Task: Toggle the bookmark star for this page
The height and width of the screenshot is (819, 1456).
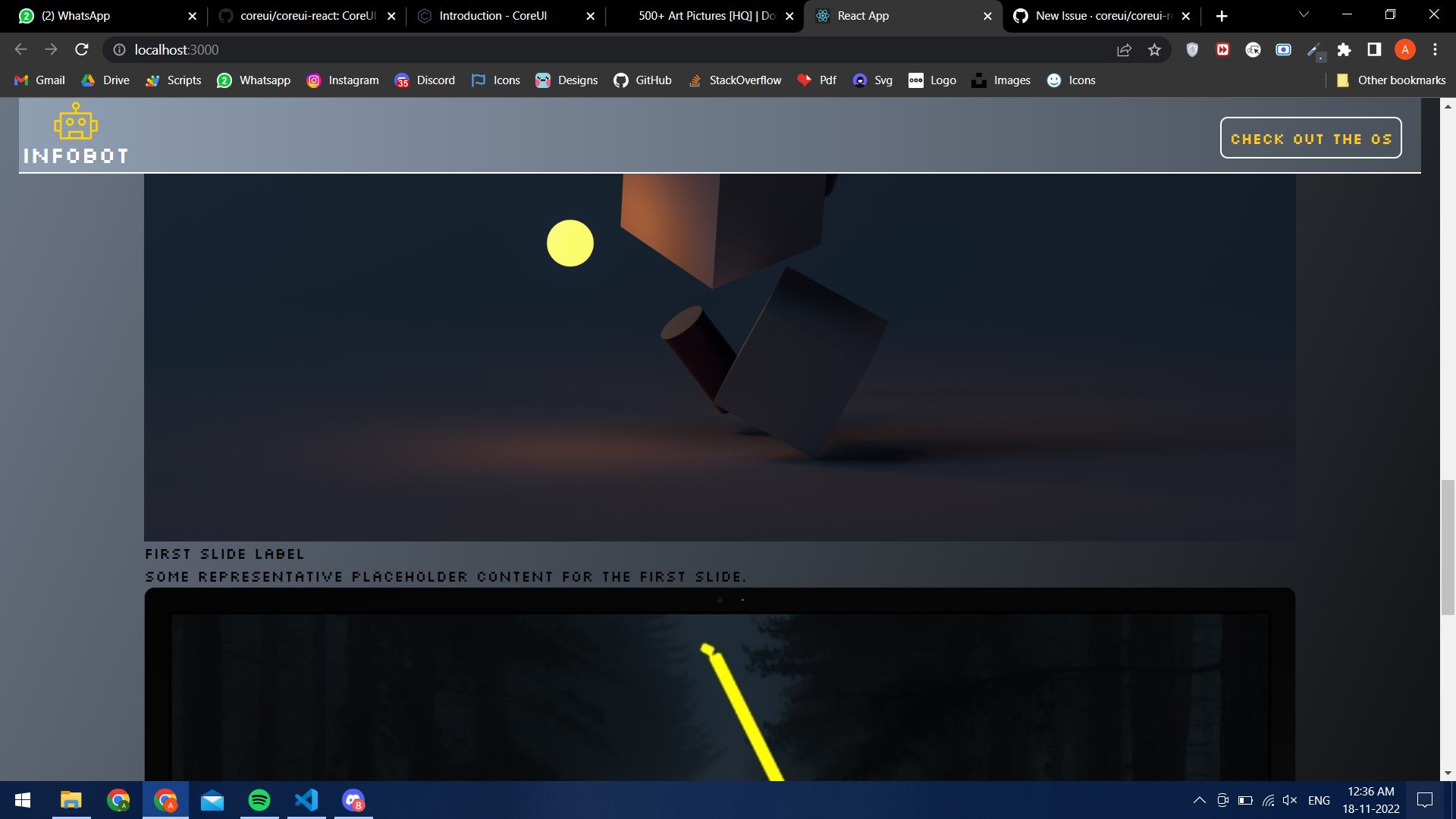Action: (x=1155, y=49)
